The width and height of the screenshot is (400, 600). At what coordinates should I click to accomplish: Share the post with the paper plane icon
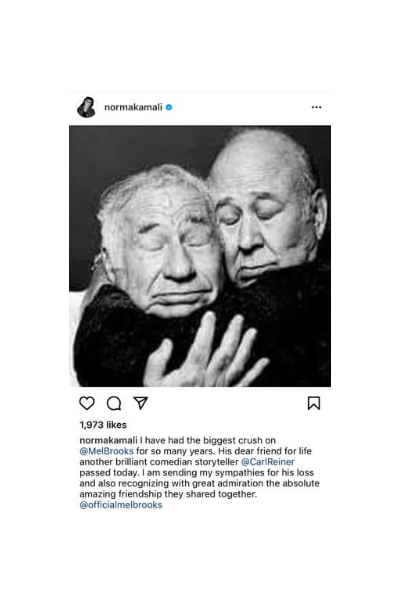[140, 403]
